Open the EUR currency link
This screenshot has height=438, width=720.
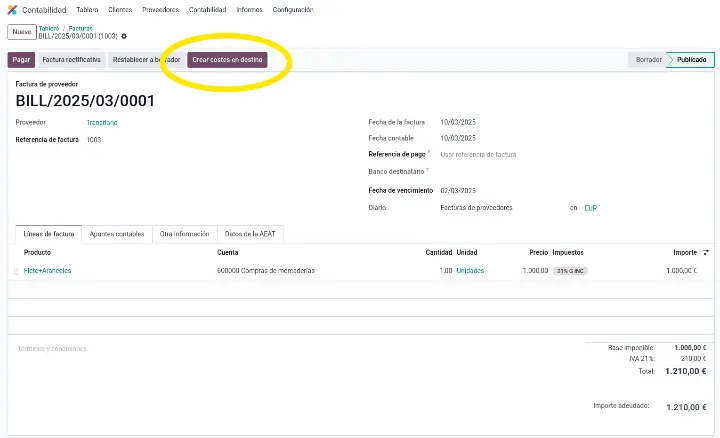pos(591,208)
